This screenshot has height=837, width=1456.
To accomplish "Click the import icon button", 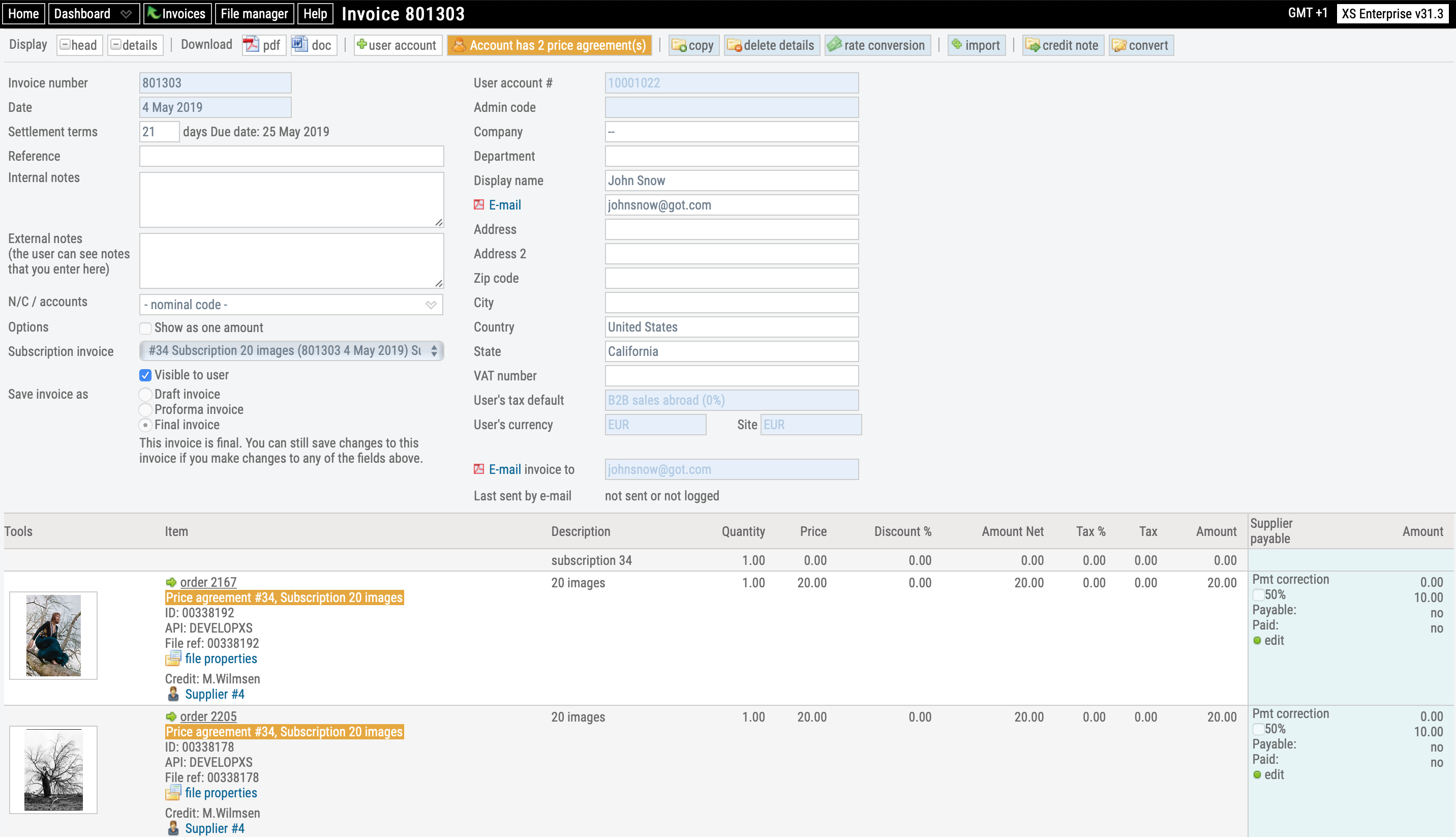I will (976, 45).
